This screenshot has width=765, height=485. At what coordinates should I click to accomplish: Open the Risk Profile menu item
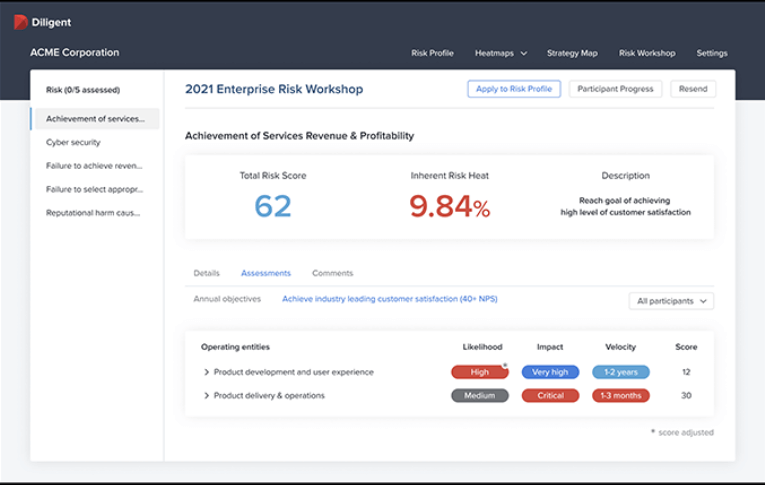(x=432, y=53)
